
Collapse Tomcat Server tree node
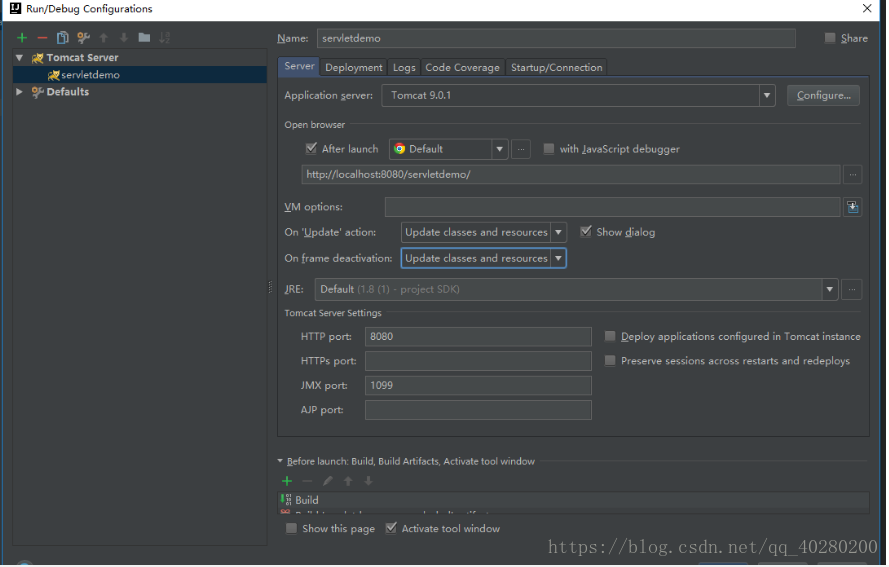click(20, 58)
